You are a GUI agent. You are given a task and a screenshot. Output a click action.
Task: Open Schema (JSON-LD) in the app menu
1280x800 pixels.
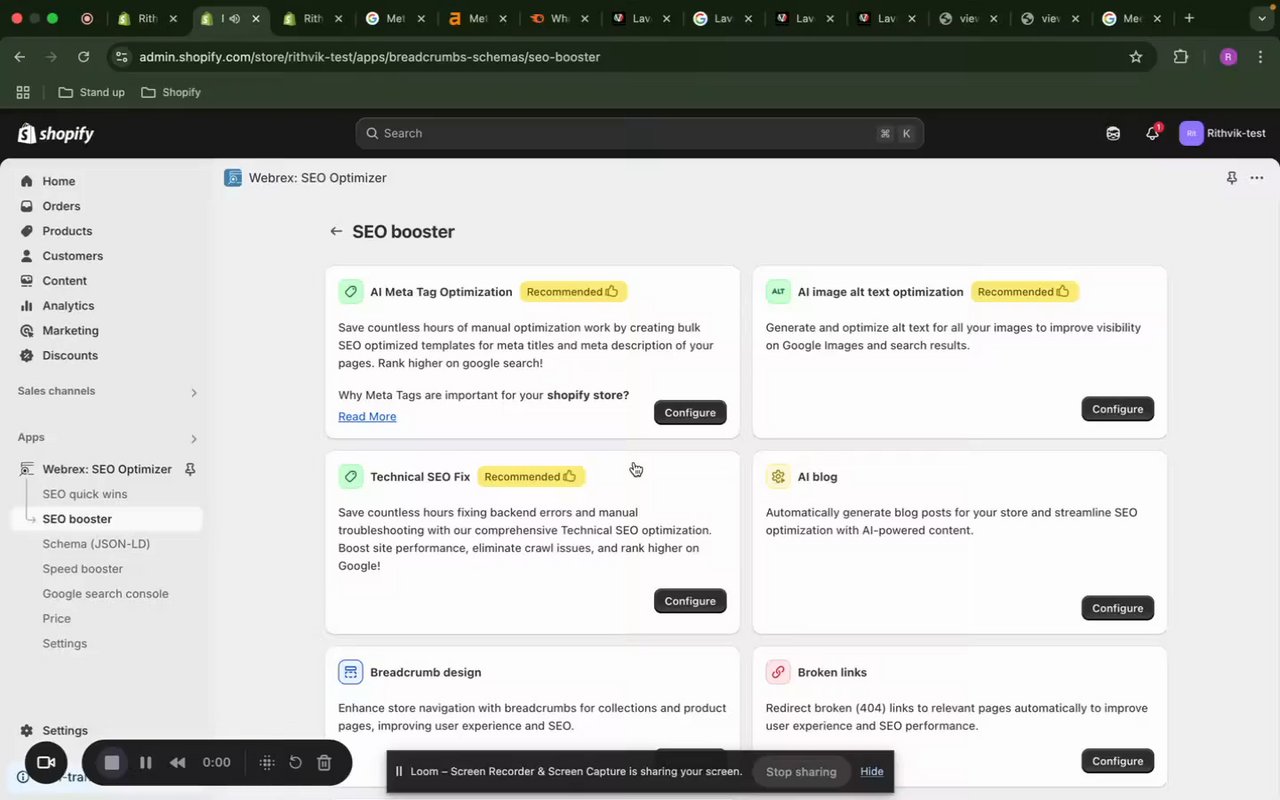click(96, 544)
